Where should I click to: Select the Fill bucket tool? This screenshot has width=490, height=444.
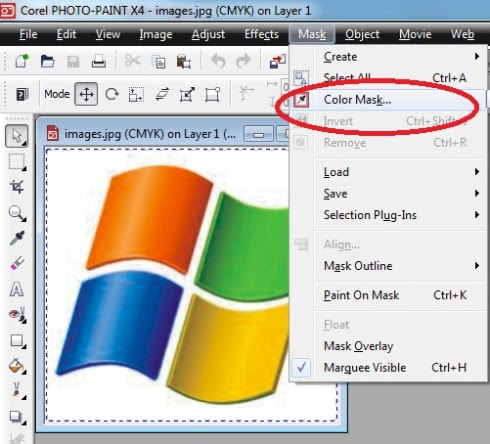coord(17,366)
